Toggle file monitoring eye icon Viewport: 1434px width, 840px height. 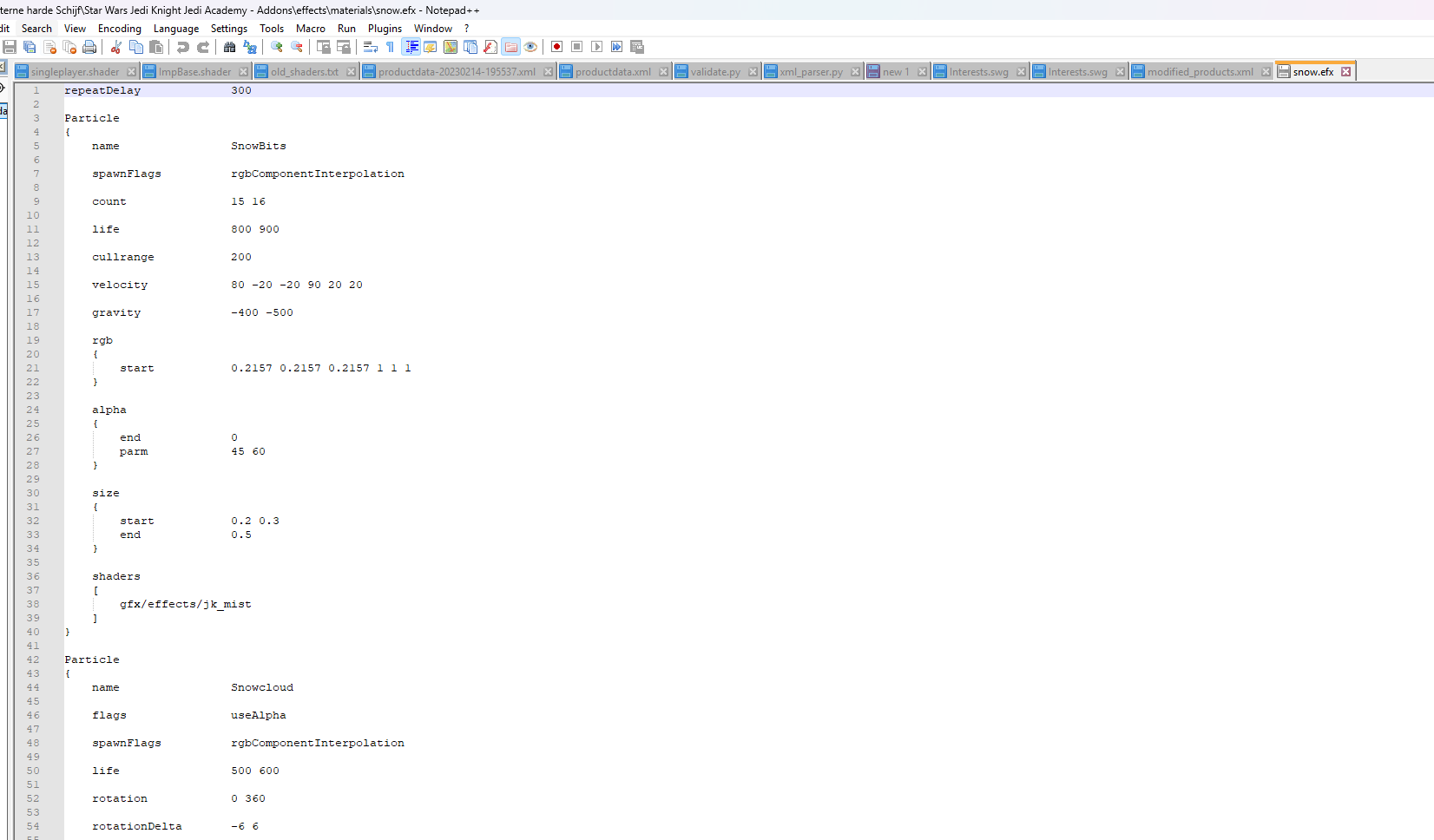point(530,47)
